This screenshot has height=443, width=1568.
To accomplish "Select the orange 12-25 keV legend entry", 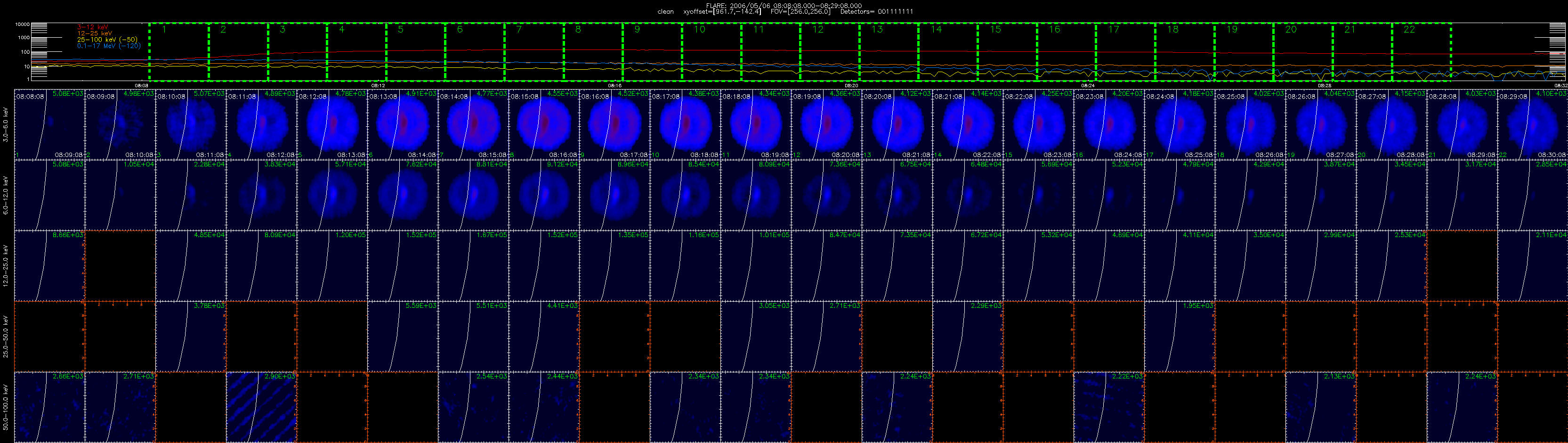I will pyautogui.click(x=94, y=33).
